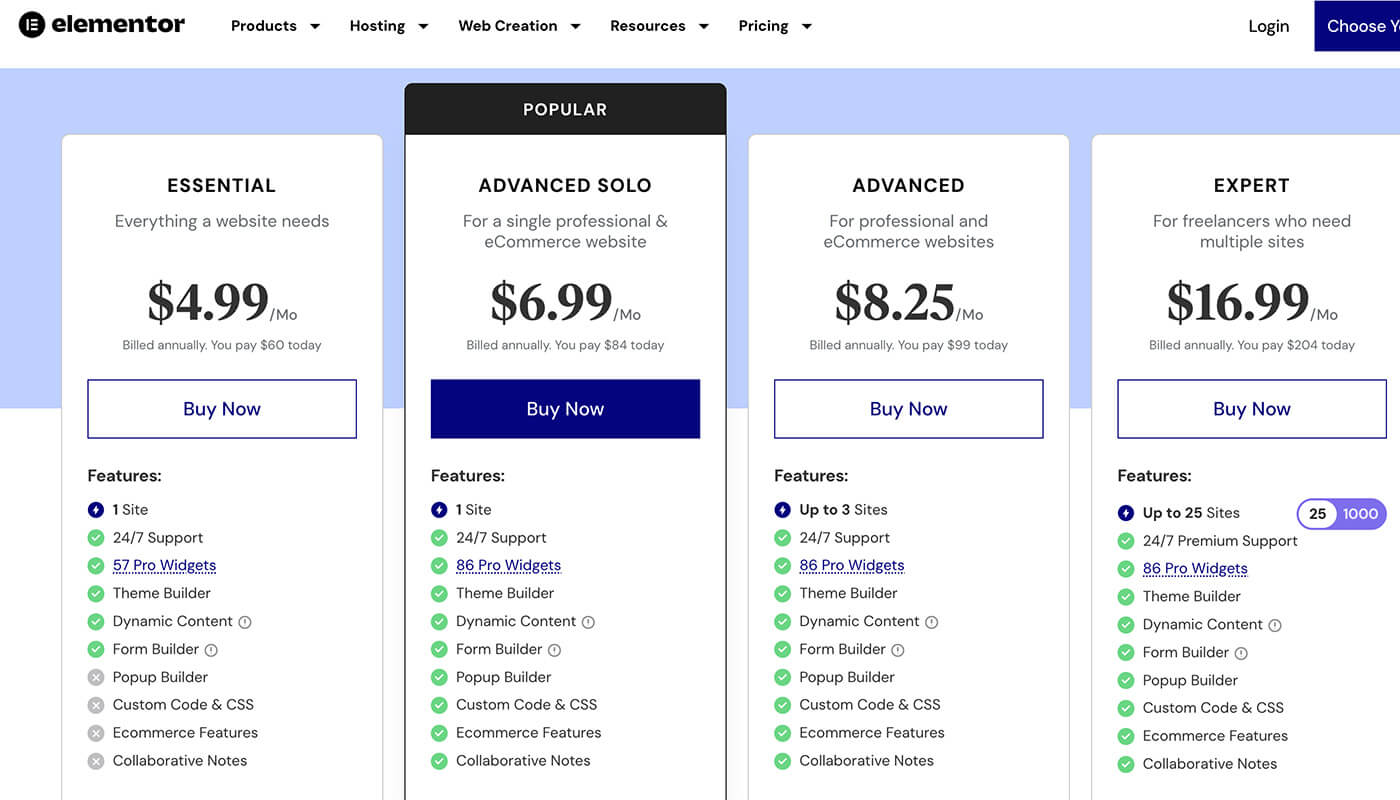Open the Pricing menu
Image resolution: width=1400 pixels, height=800 pixels.
click(x=764, y=26)
